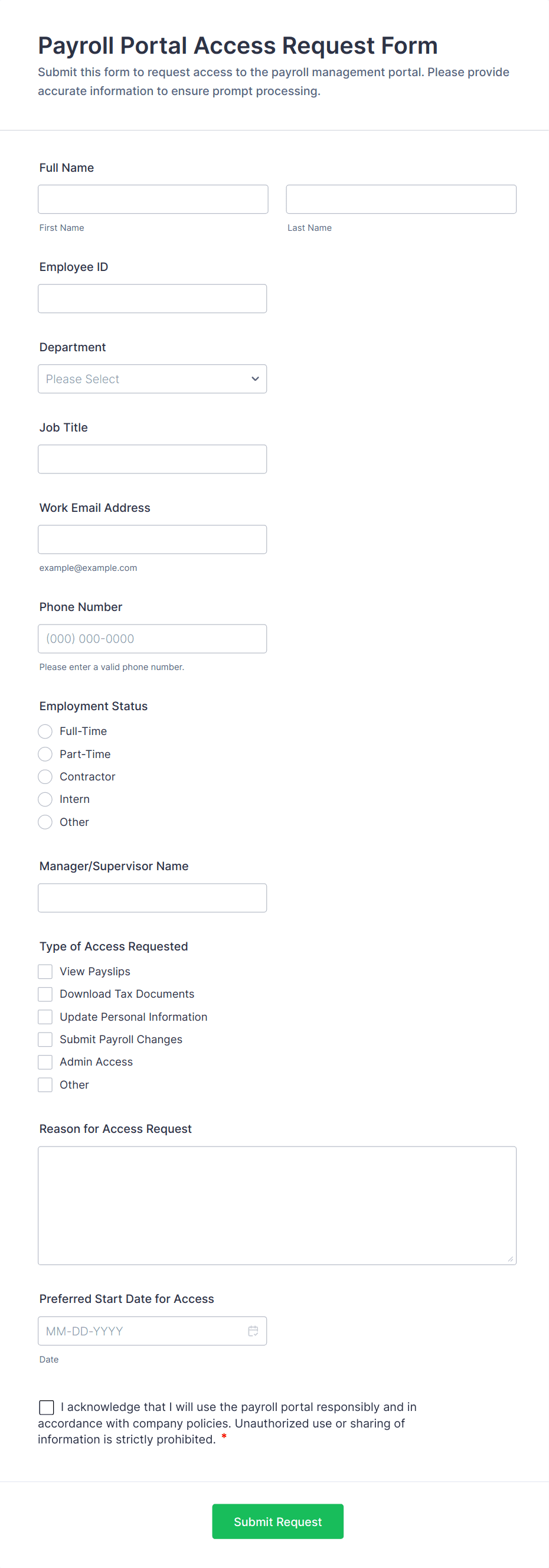Screen dimensions: 549x1568
Task: Pick the Intern employment option
Action: pyautogui.click(x=44, y=799)
